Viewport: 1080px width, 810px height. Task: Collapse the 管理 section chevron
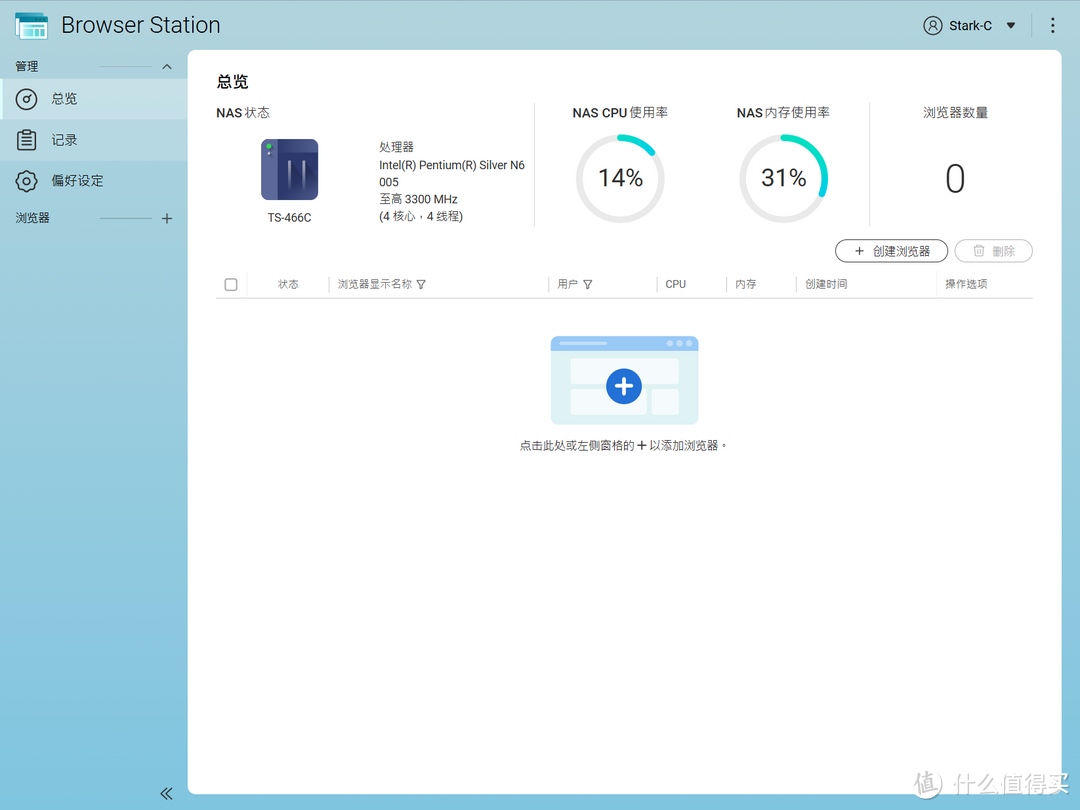pos(167,66)
